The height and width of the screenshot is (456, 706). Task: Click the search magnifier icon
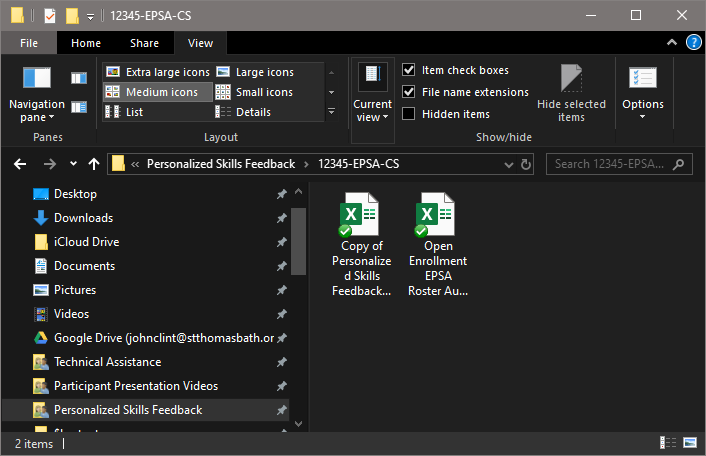pyautogui.click(x=678, y=164)
